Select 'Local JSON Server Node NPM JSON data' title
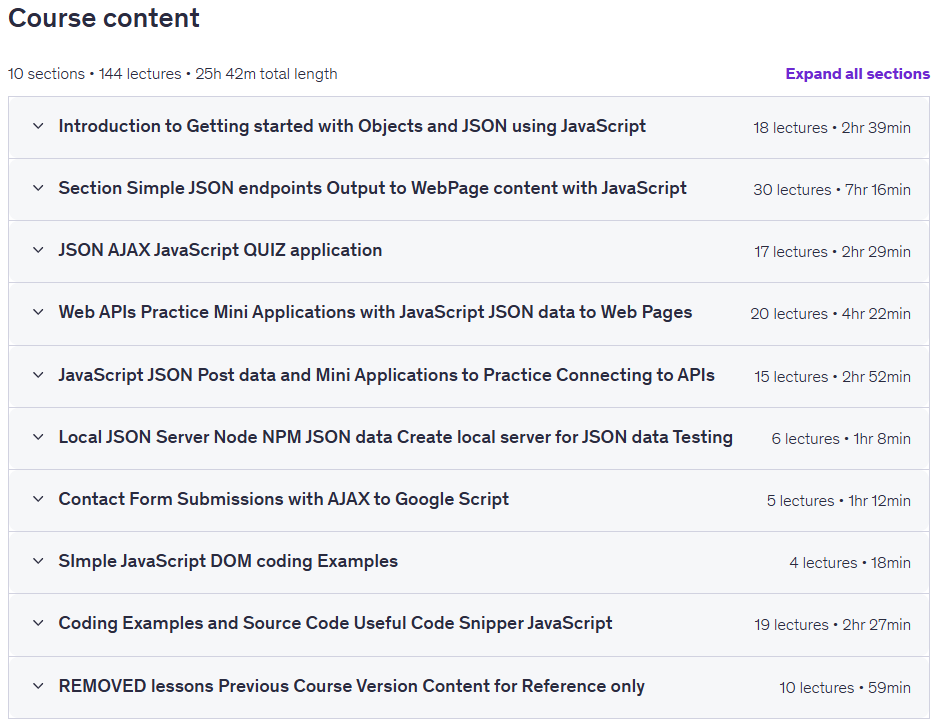The width and height of the screenshot is (936, 721). click(396, 437)
